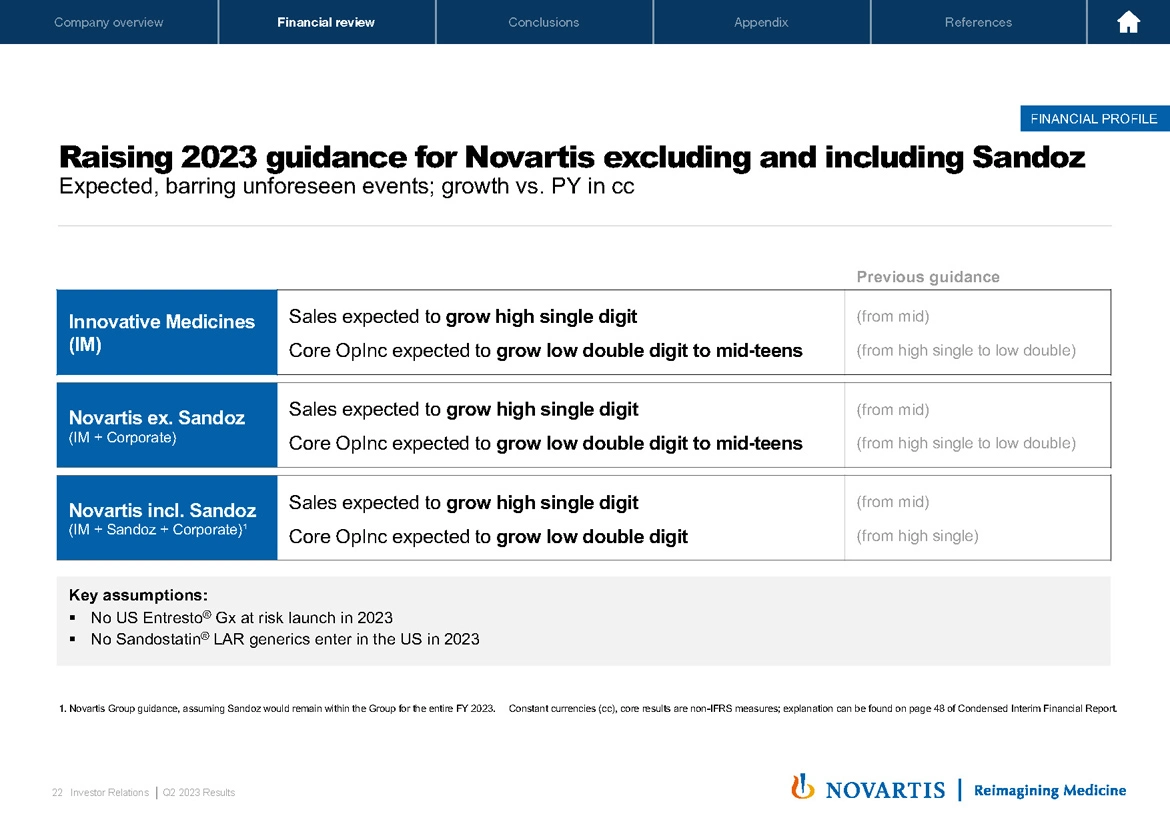Click the Reimagining Medicine tagline
This screenshot has width=1170, height=828.
1049,790
